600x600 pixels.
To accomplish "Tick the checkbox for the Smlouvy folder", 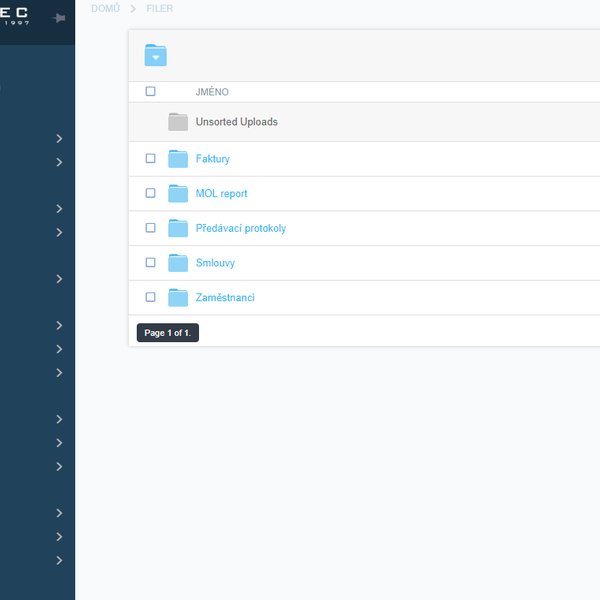I will pyautogui.click(x=150, y=263).
